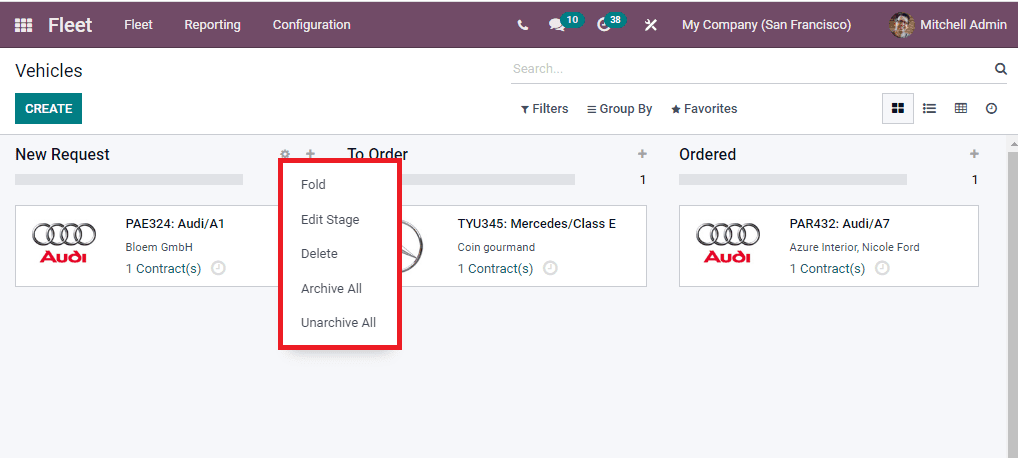This screenshot has height=458, width=1018.
Task: Open the apps grid menu
Action: coord(23,25)
